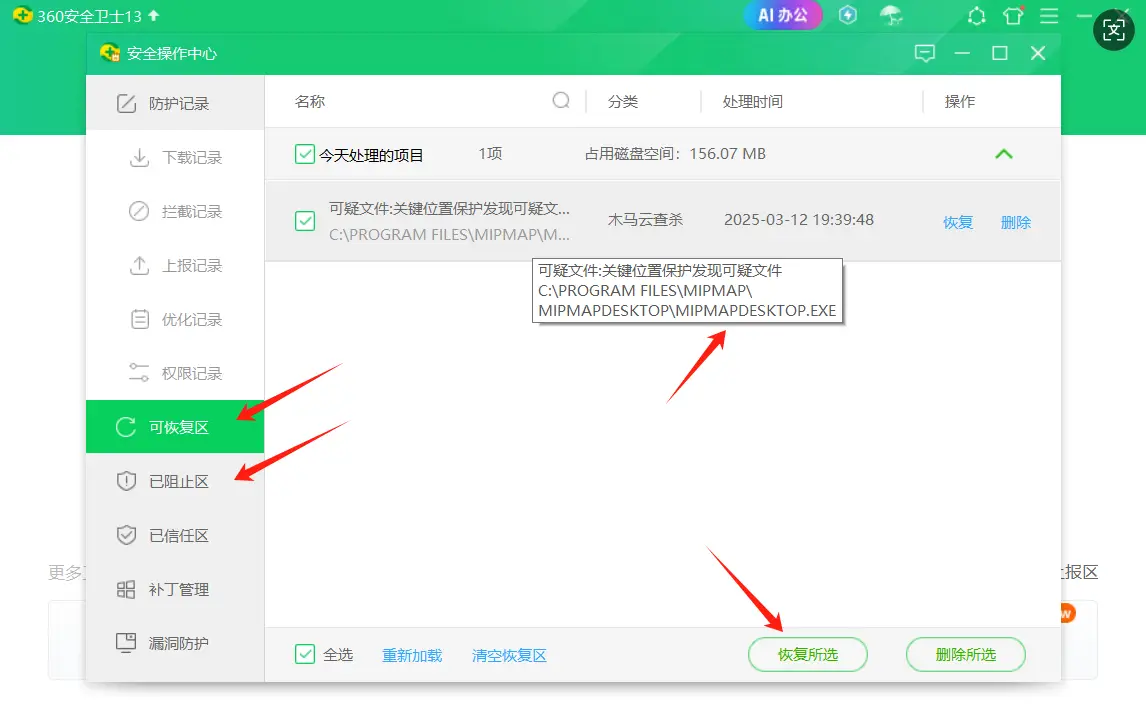Click the search magnifier icon in name column
The height and width of the screenshot is (717, 1146).
coord(561,101)
